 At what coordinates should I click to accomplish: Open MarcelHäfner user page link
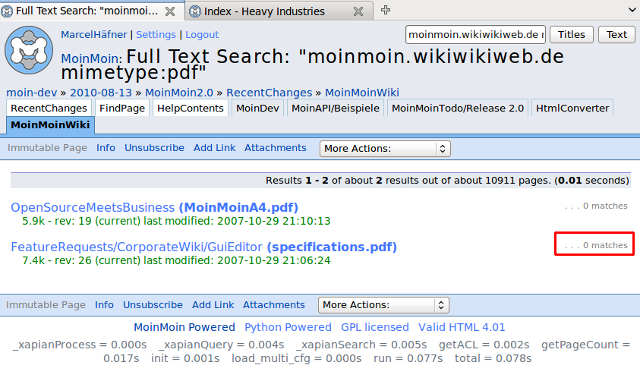(94, 35)
